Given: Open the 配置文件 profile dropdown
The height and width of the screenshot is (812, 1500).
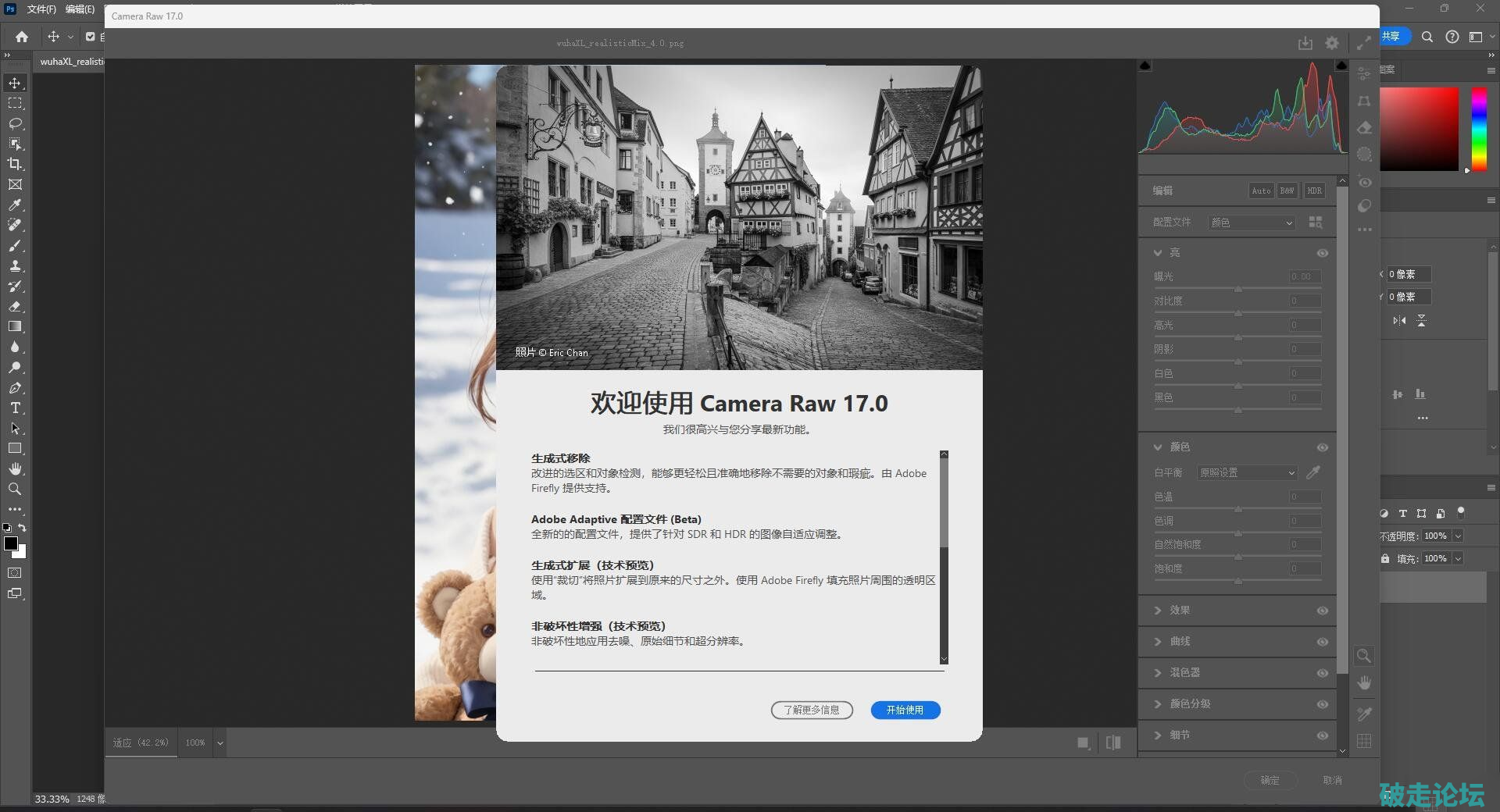Looking at the screenshot, I should coord(1251,223).
